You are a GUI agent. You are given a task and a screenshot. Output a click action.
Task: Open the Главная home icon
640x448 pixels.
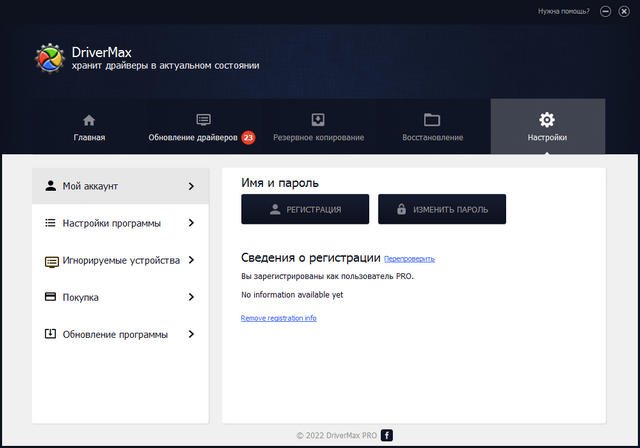89,120
